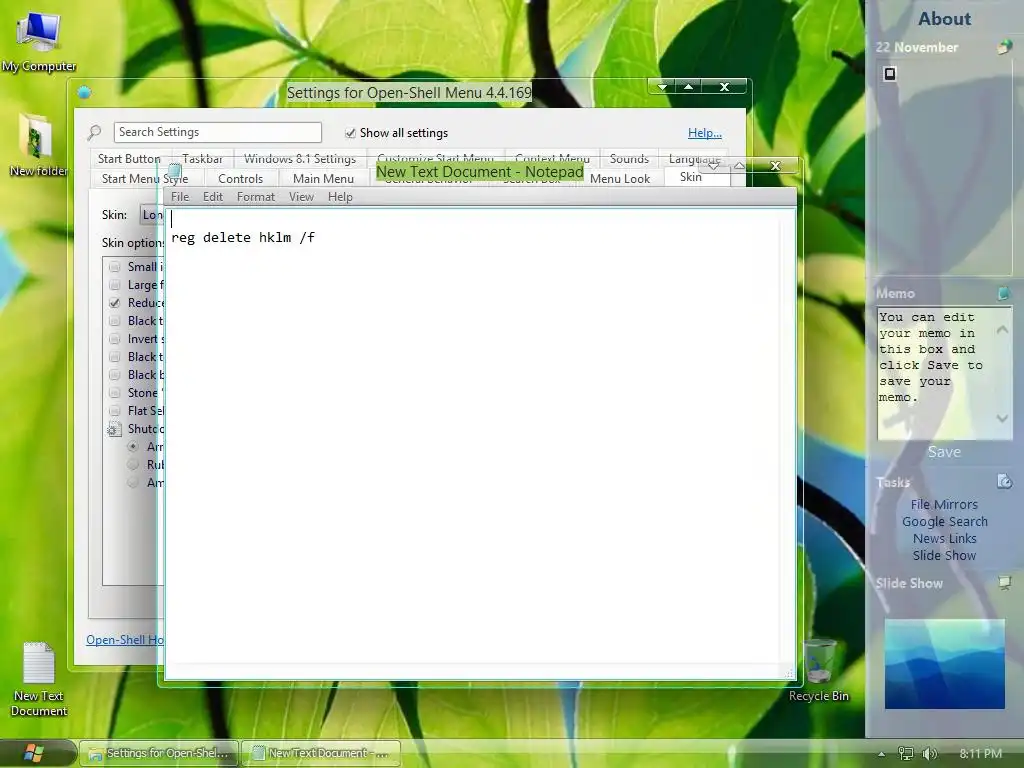Click the 8:11 PM taskbar clock

tap(980, 754)
